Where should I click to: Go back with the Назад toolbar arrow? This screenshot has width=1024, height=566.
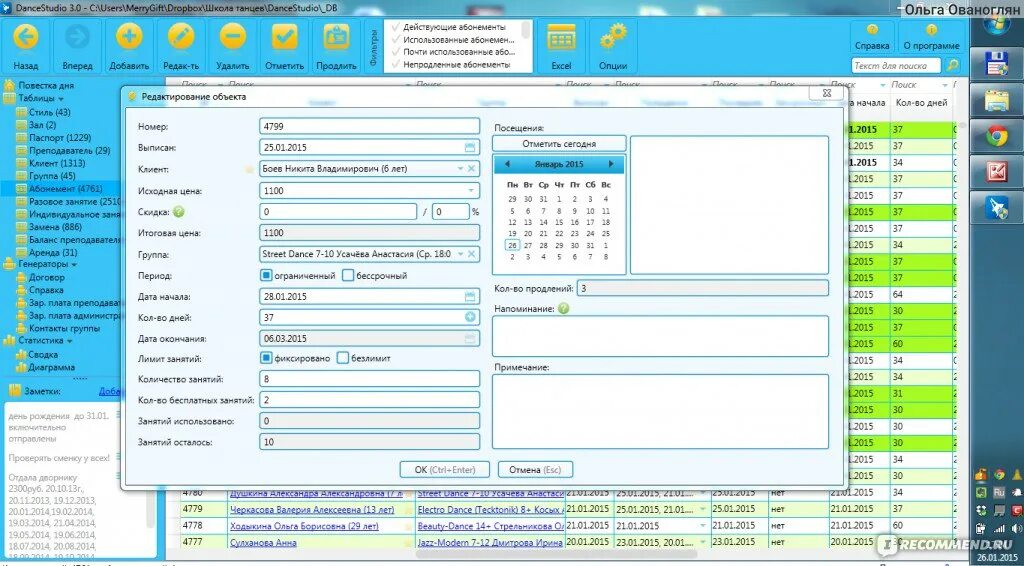pos(25,37)
